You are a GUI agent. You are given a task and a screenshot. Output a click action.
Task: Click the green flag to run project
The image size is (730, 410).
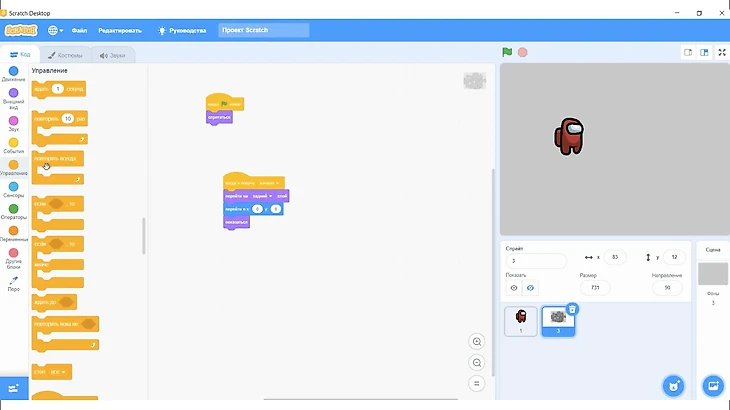pyautogui.click(x=507, y=52)
